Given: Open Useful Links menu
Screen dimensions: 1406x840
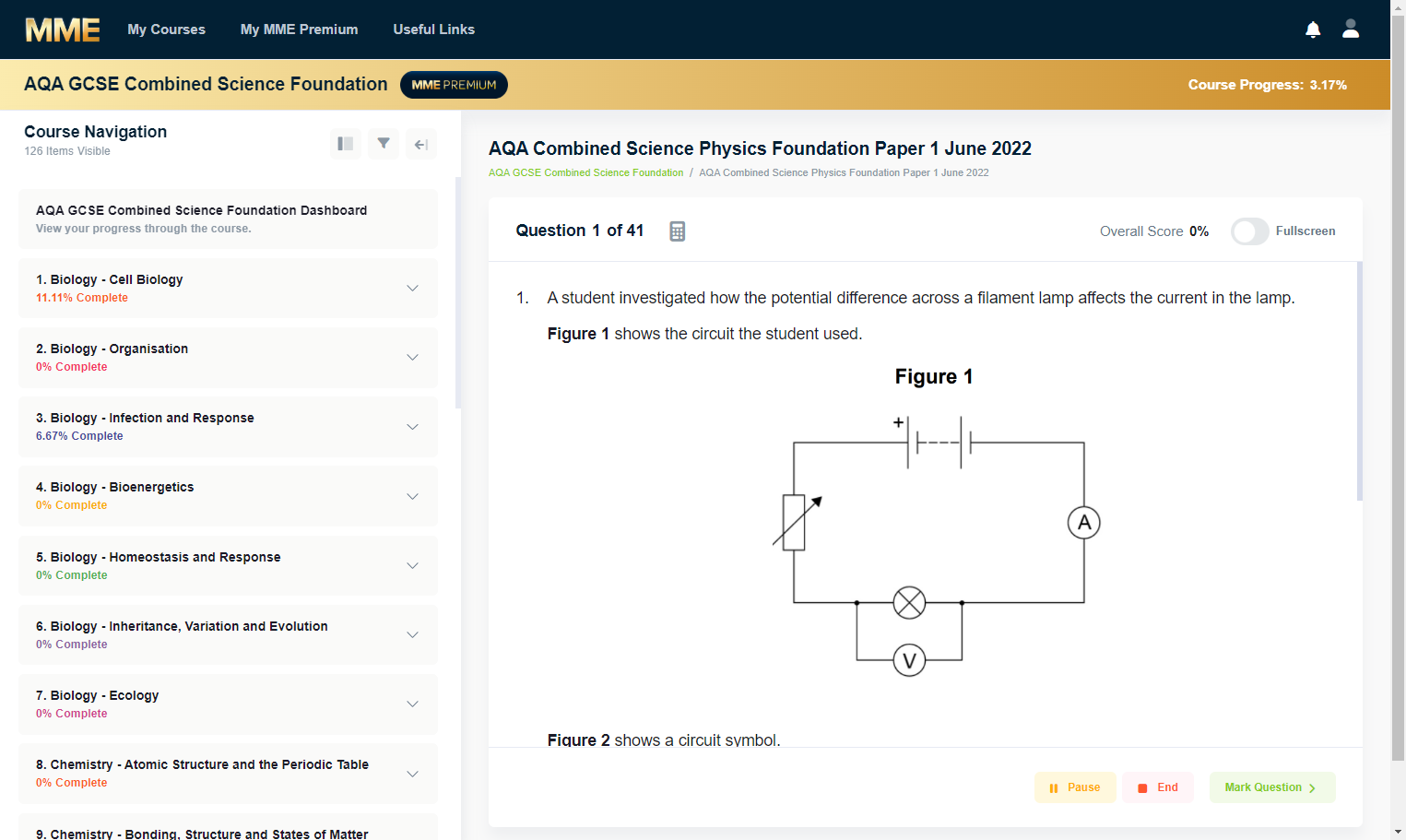Looking at the screenshot, I should click(x=433, y=30).
